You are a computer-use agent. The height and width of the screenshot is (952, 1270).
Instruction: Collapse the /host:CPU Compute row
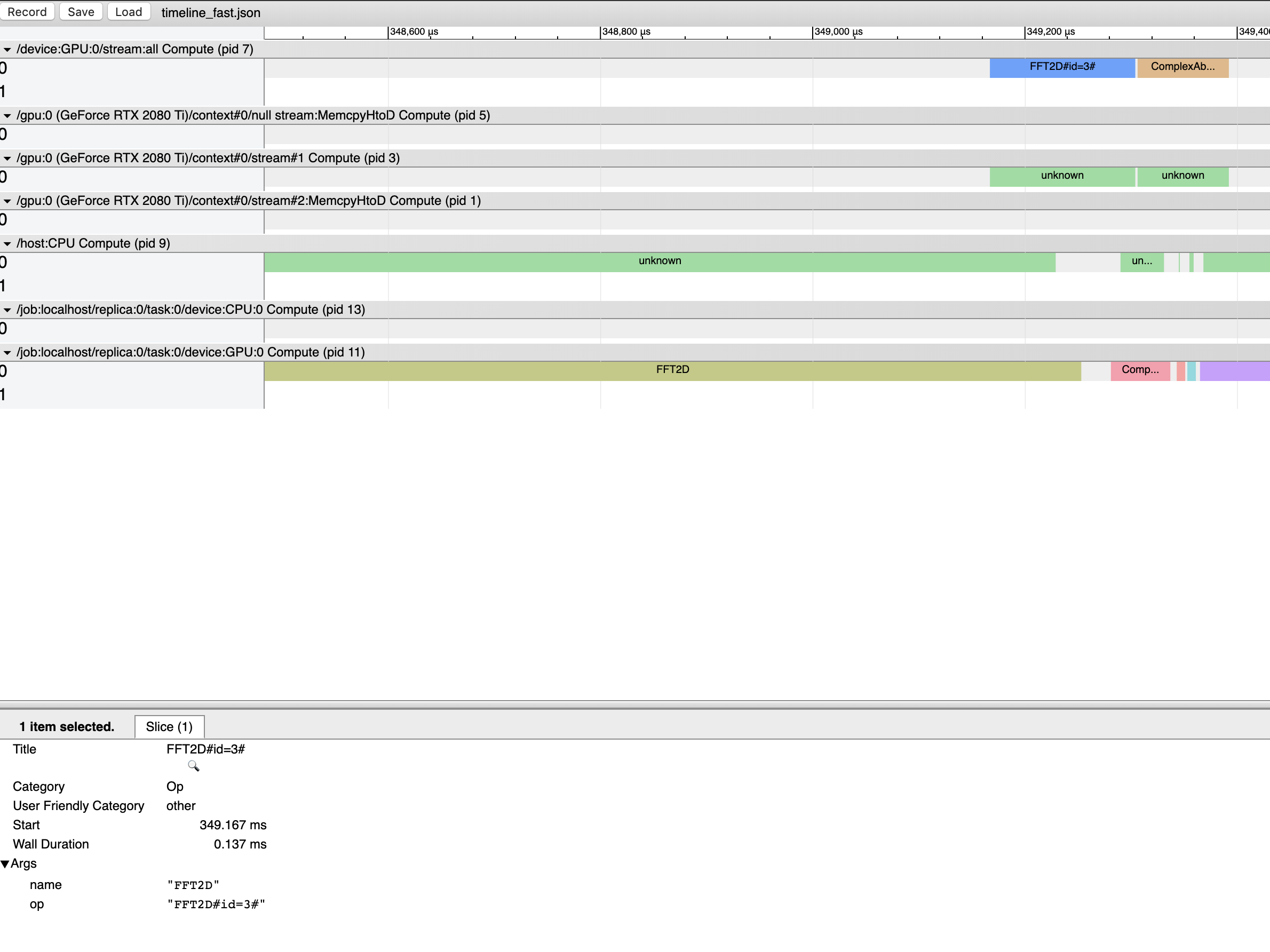tap(7, 243)
